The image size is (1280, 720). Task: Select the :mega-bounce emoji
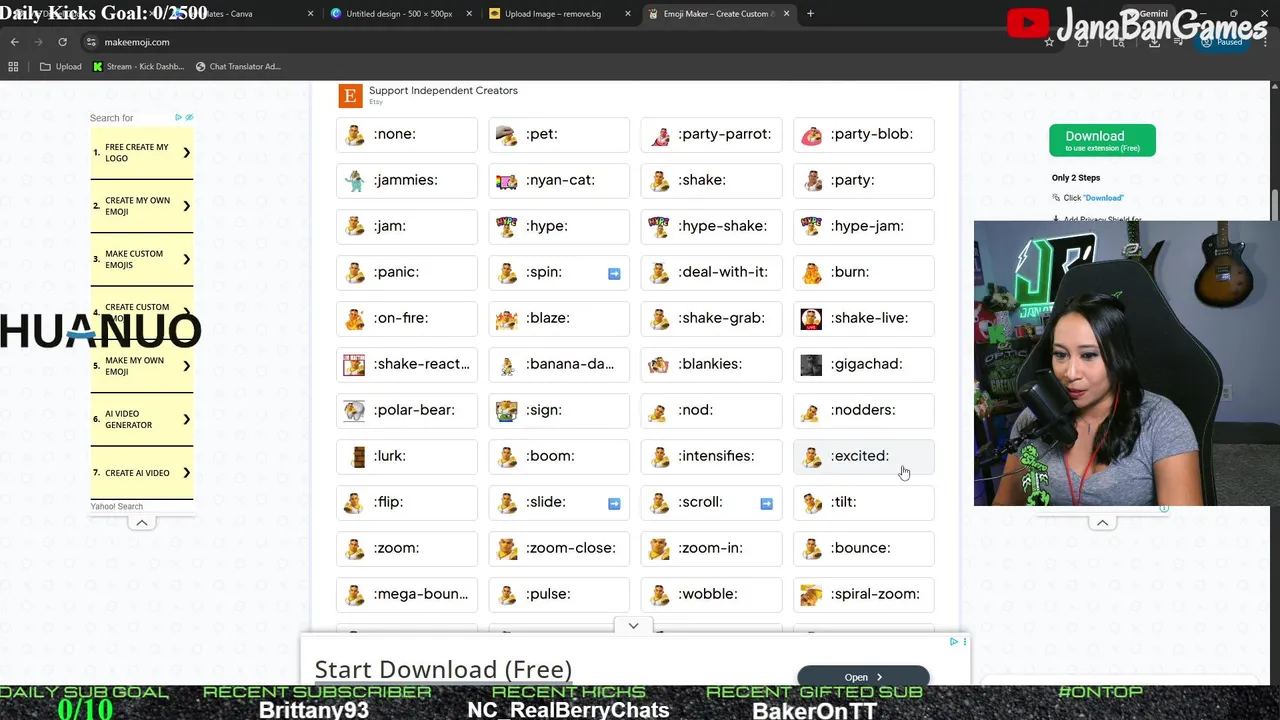coord(407,594)
